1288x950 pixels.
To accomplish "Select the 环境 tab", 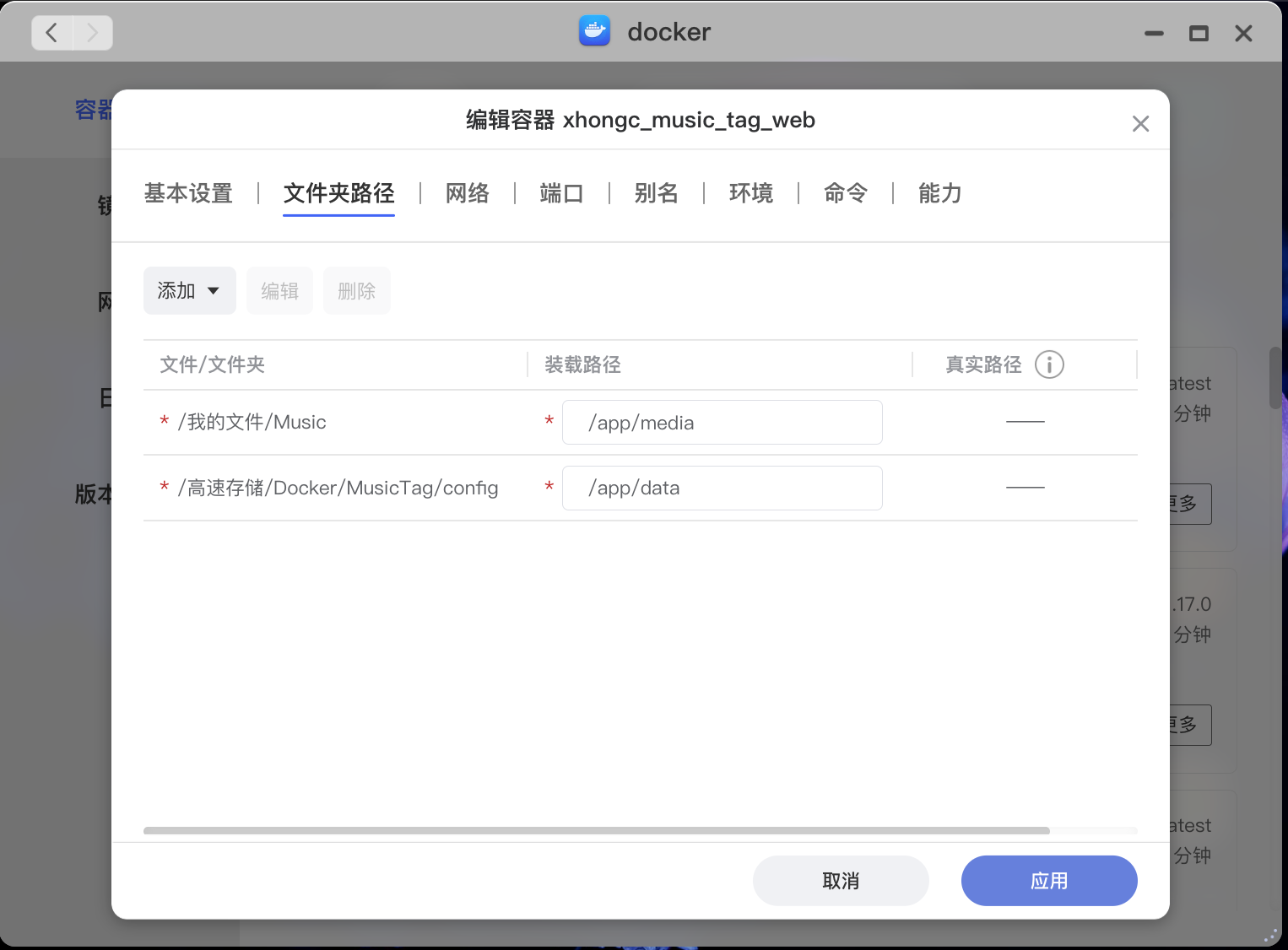I will point(750,193).
